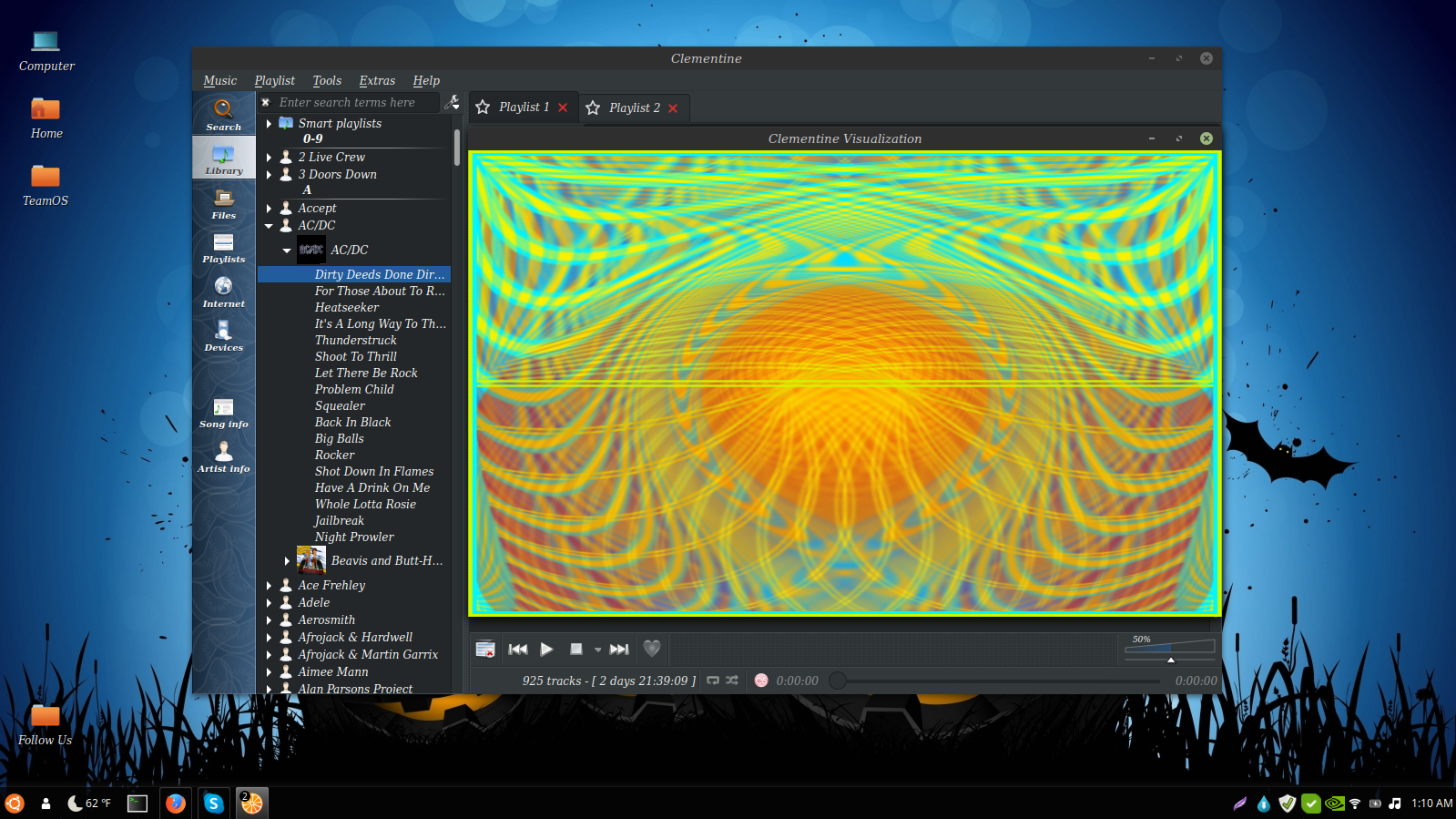Open the Artist info sidebar panel

(x=223, y=456)
